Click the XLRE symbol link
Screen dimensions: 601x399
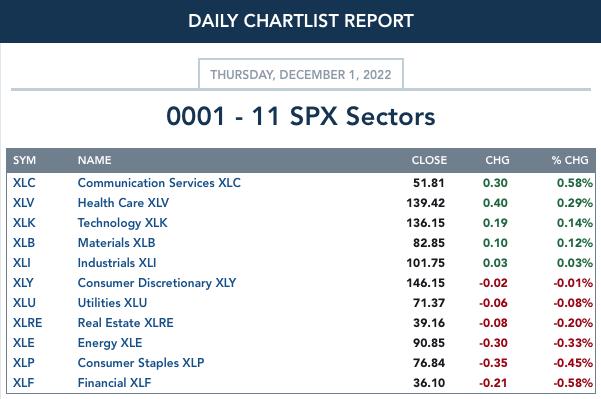28,323
